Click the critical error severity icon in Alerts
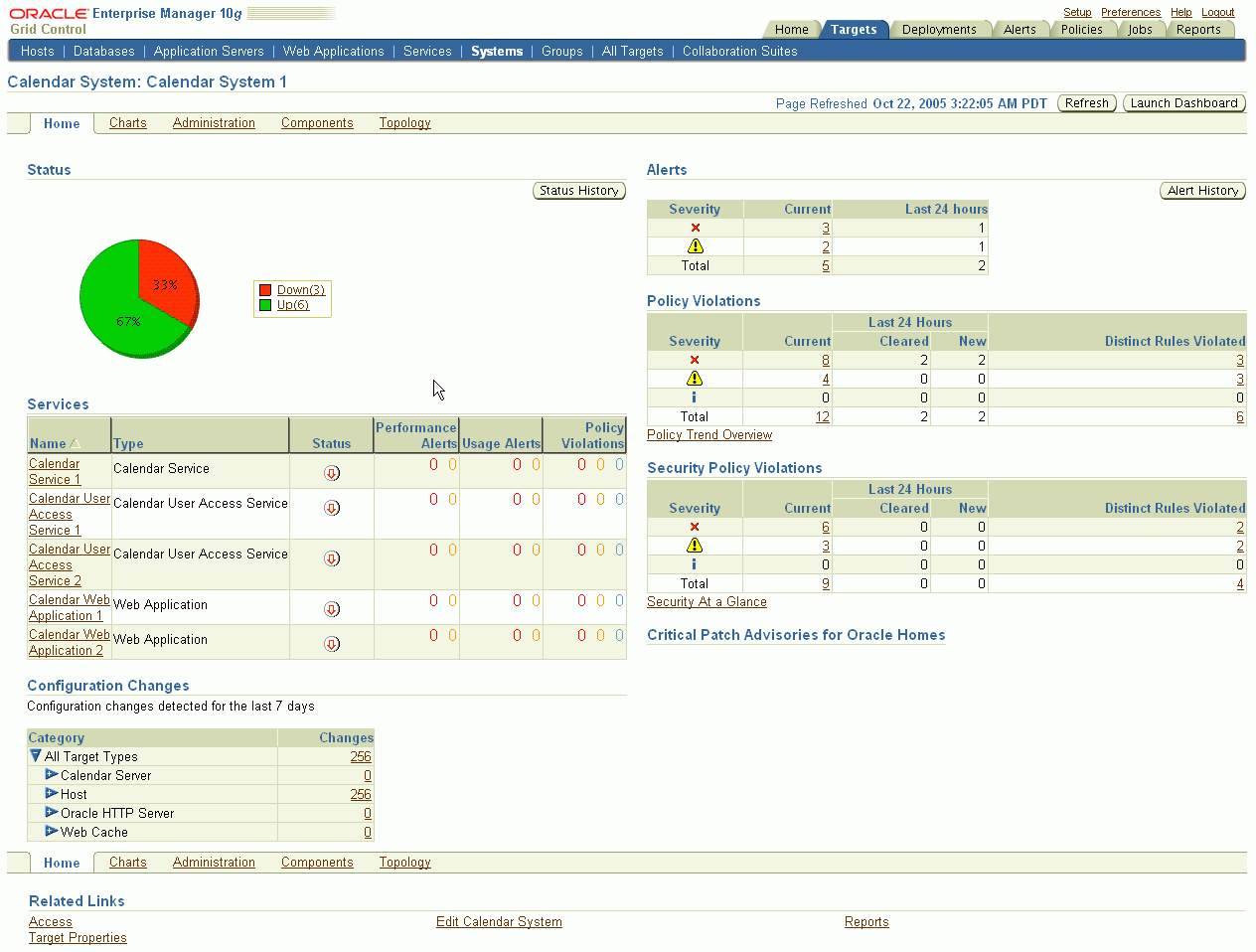This screenshot has height=952, width=1256. pyautogui.click(x=695, y=227)
